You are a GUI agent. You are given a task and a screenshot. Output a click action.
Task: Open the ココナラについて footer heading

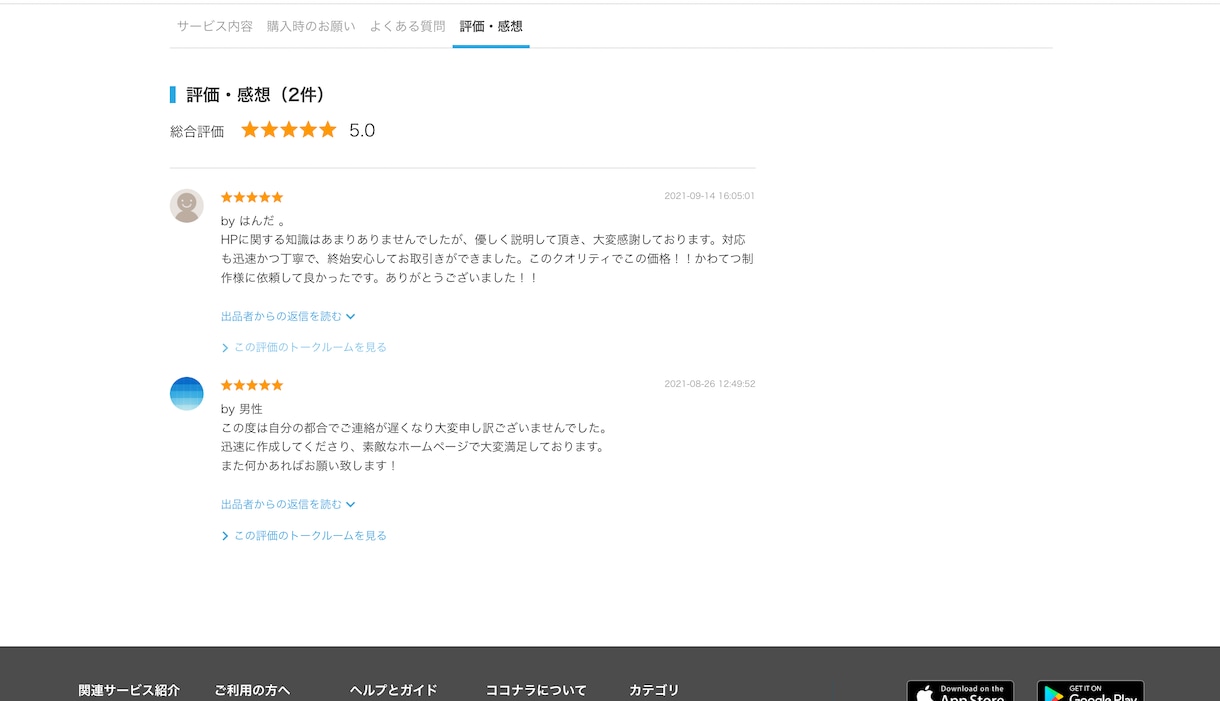pos(536,690)
